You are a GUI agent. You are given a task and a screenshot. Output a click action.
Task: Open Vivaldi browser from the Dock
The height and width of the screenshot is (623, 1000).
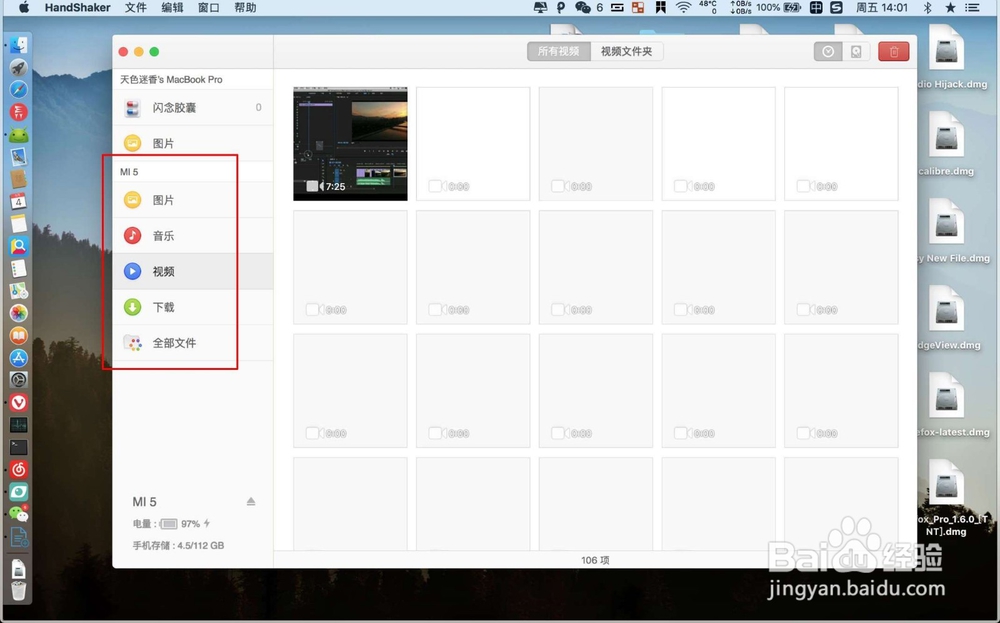(18, 402)
